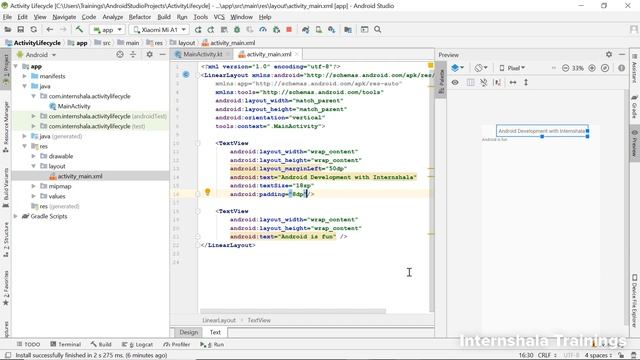Toggle autoconnect icon in Preview toolbar
The height and width of the screenshot is (360, 640).
[484, 82]
